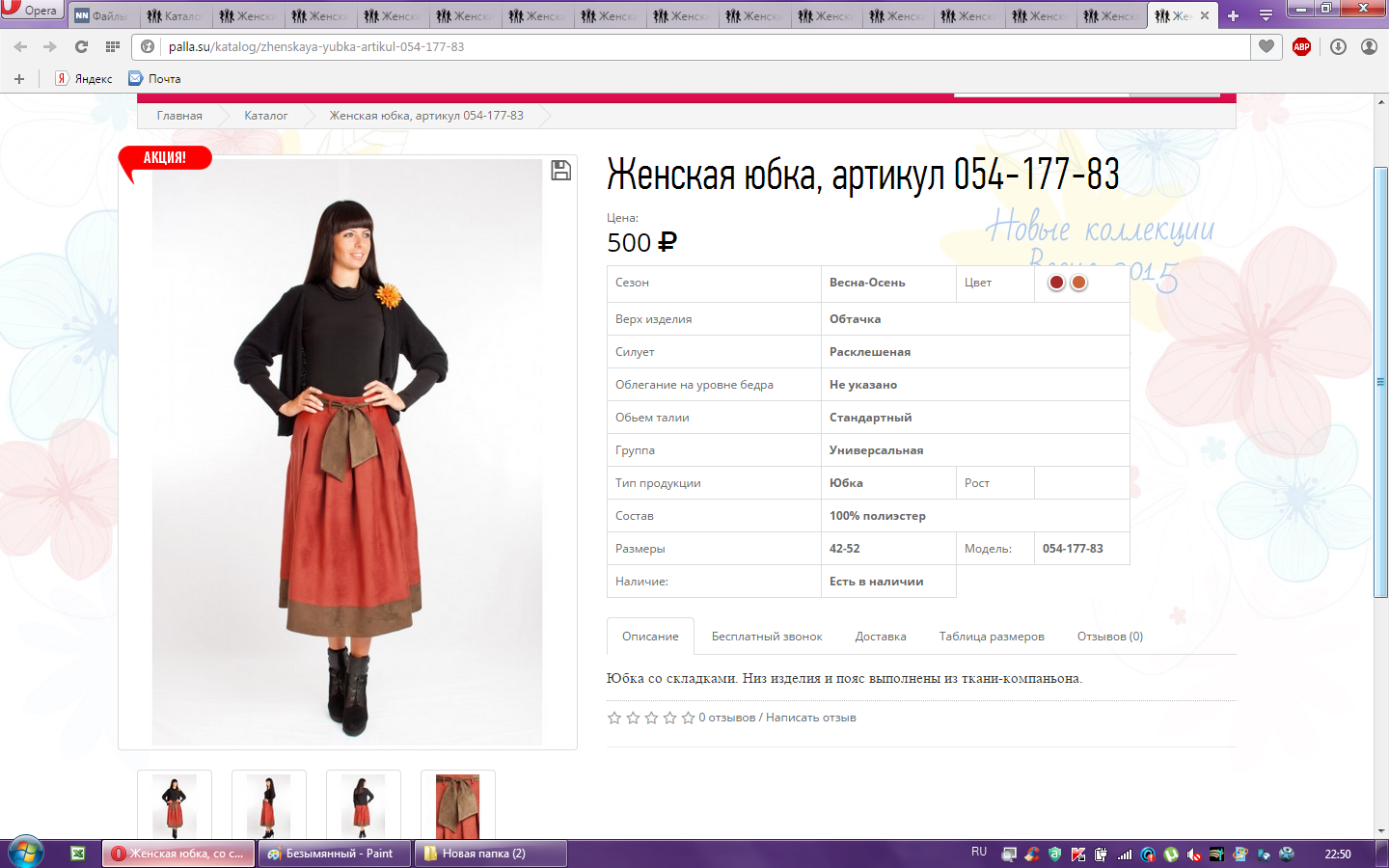This screenshot has height=868, width=1389.
Task: Open the Adblock Plus extension
Action: (x=1301, y=46)
